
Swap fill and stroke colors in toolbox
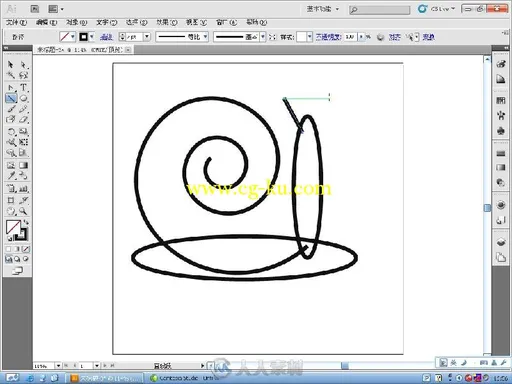pos(26,222)
